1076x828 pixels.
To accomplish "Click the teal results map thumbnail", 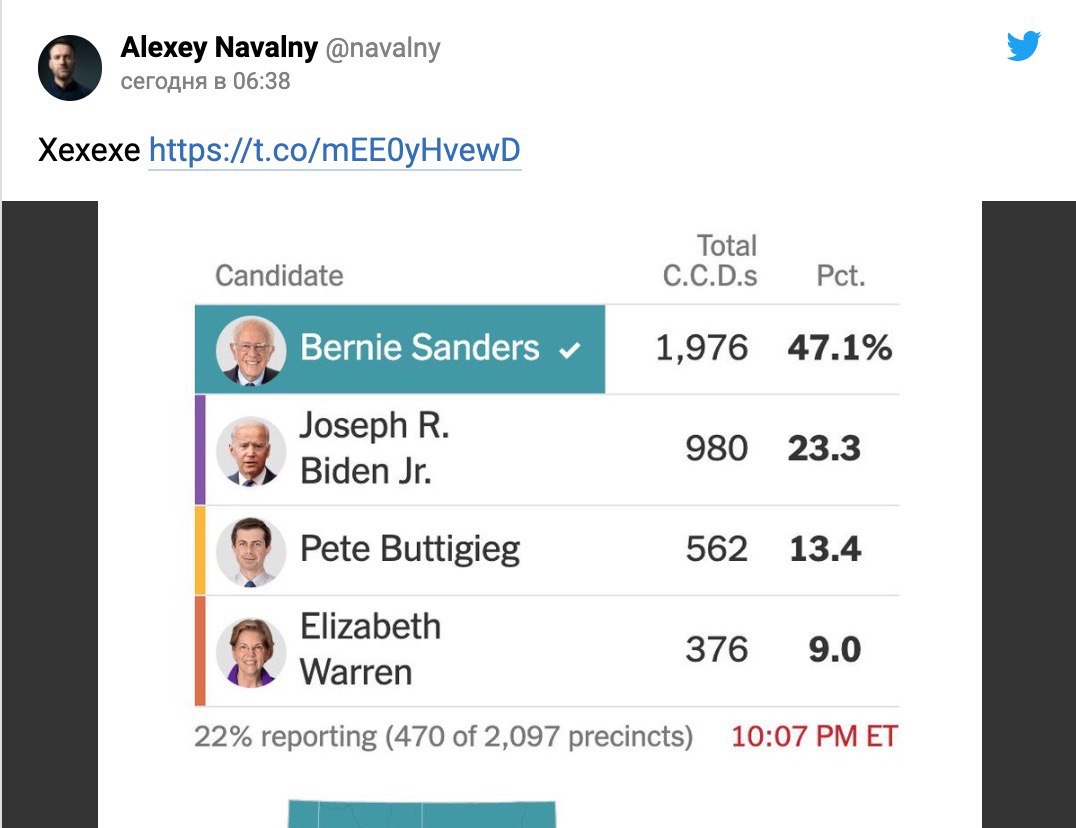I will click(421, 814).
